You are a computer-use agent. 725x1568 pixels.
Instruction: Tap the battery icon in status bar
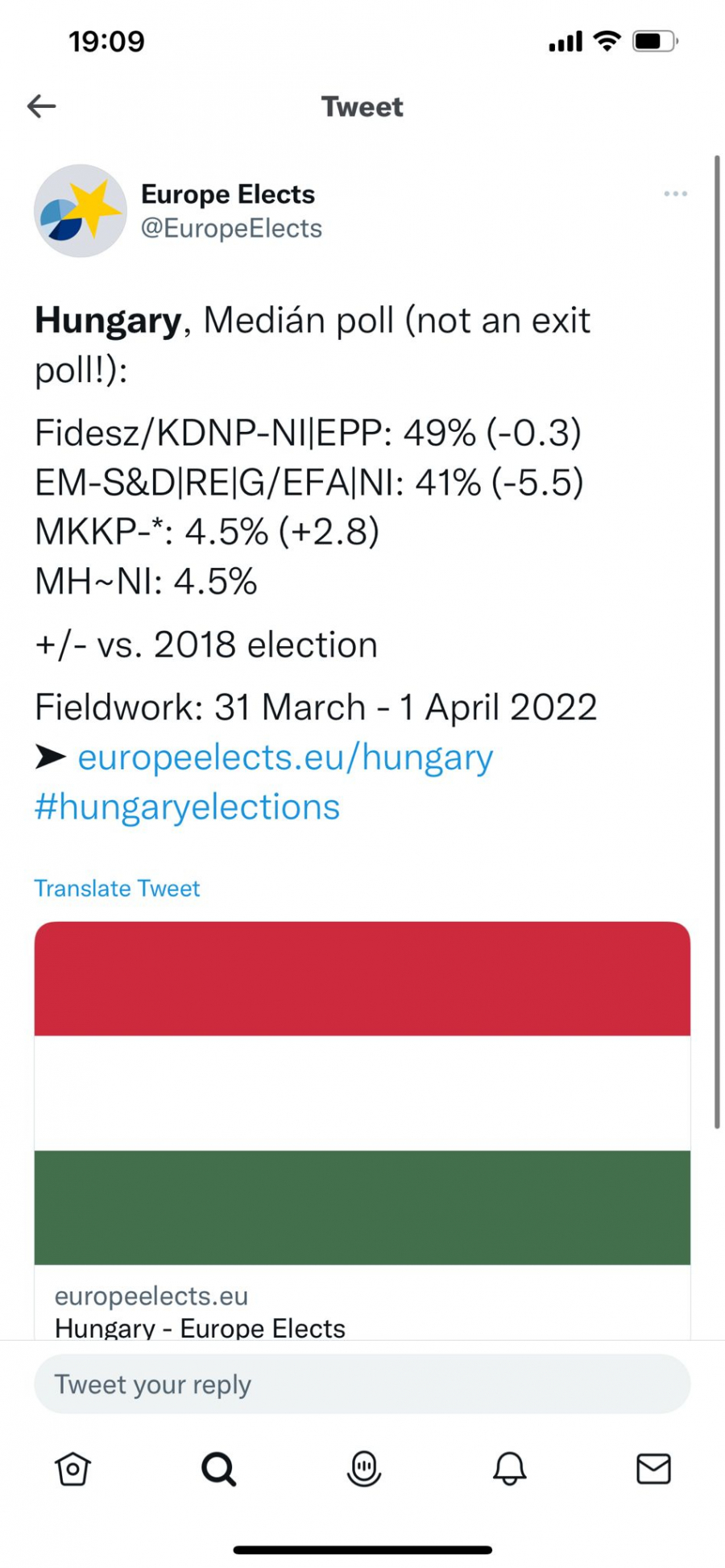tap(654, 41)
